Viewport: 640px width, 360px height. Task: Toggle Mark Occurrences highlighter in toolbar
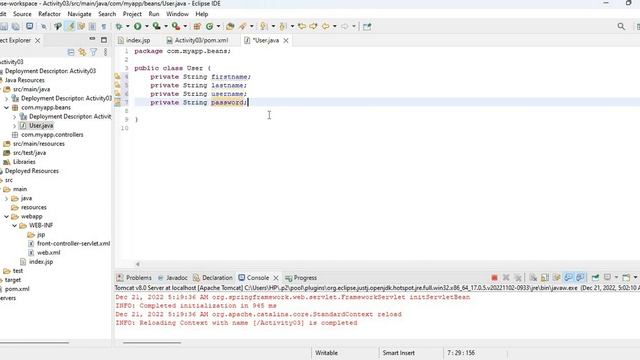coord(71,26)
